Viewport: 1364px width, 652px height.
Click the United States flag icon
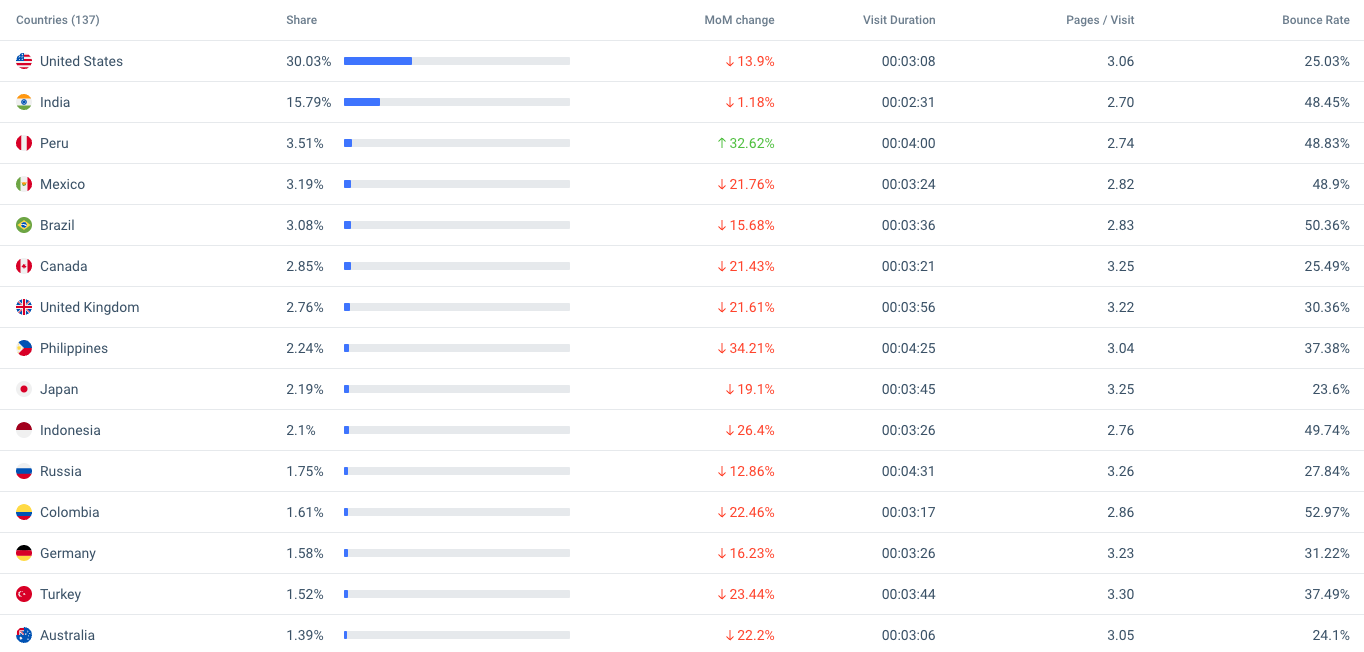[x=24, y=61]
